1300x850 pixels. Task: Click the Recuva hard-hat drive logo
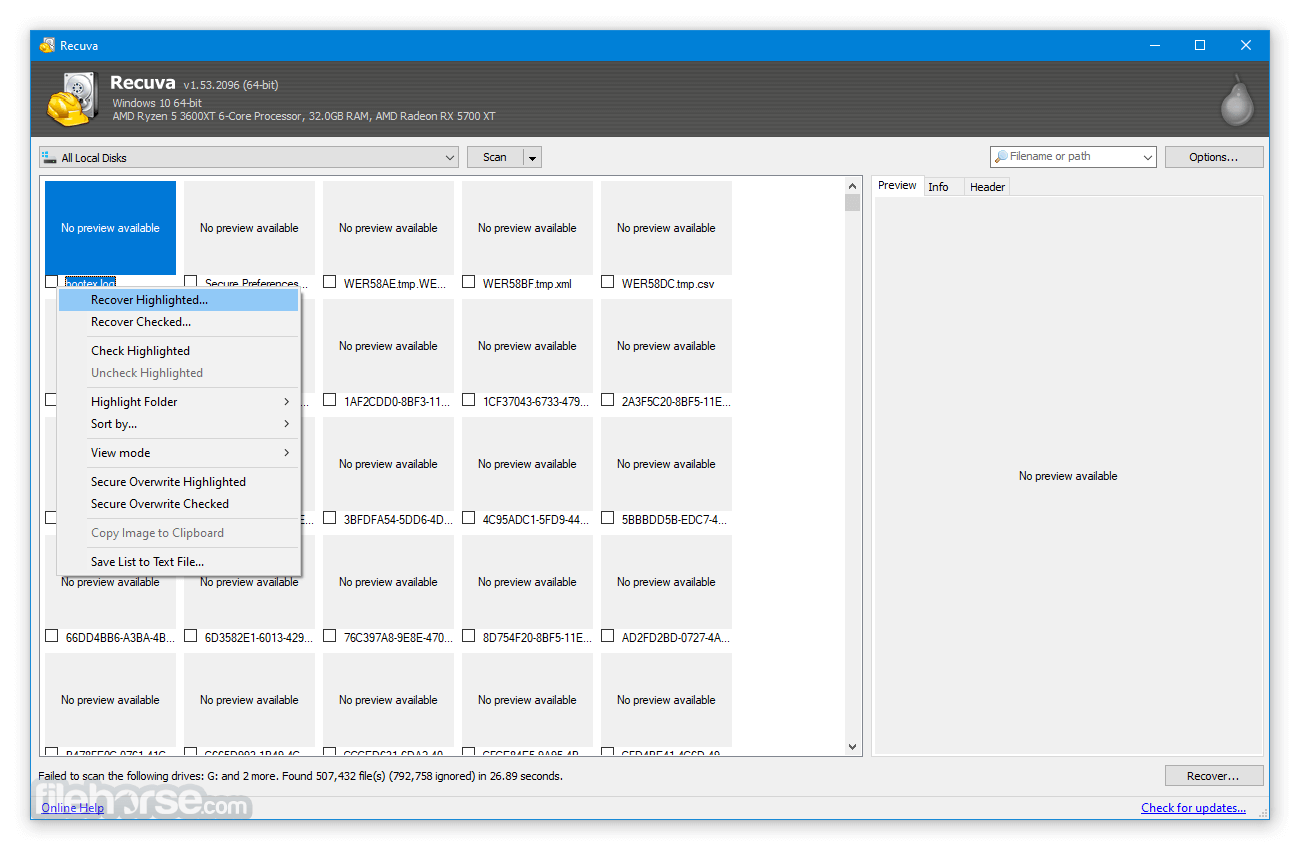tap(72, 99)
